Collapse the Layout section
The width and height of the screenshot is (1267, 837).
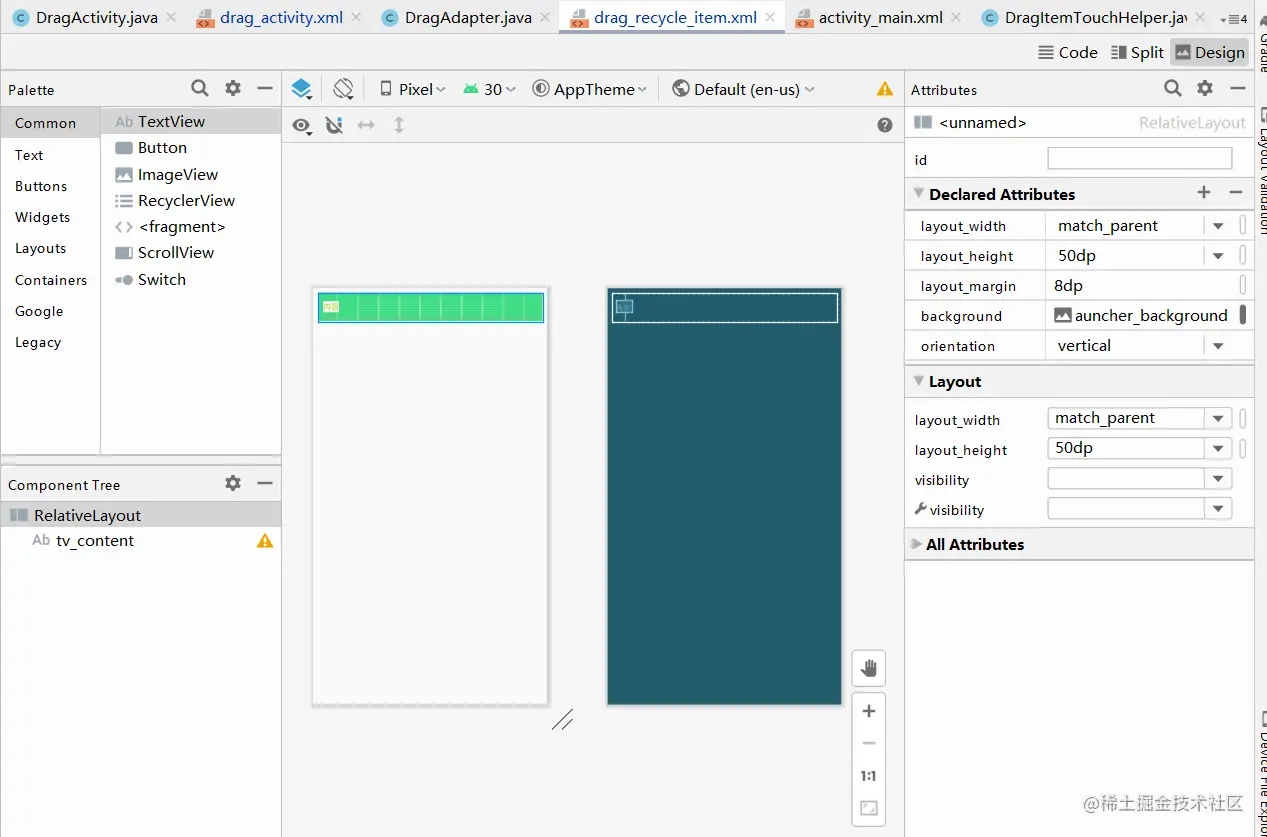click(x=918, y=381)
